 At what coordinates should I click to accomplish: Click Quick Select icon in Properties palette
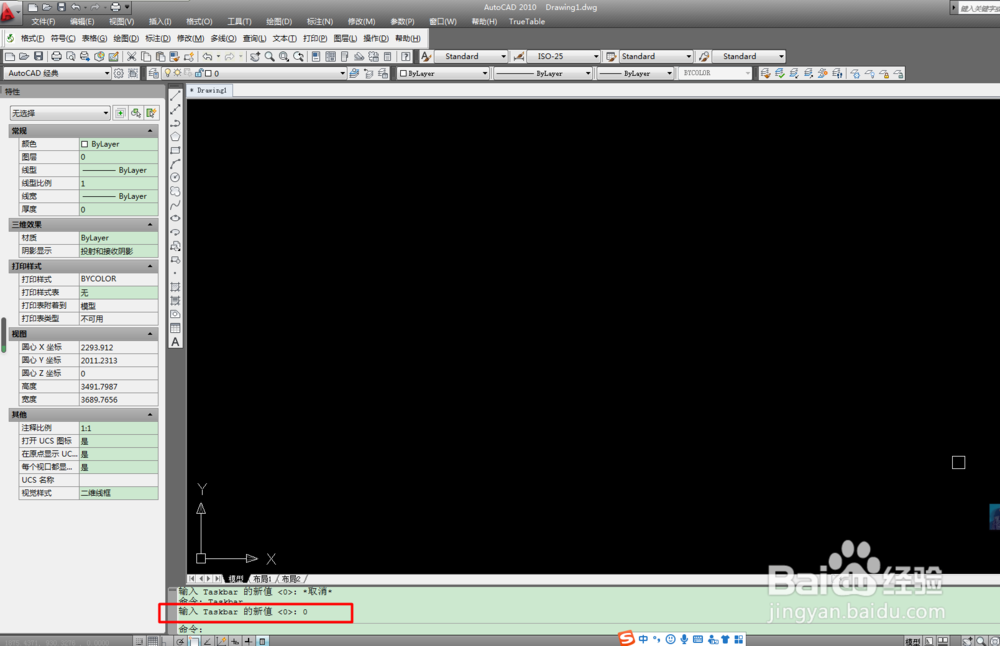151,113
